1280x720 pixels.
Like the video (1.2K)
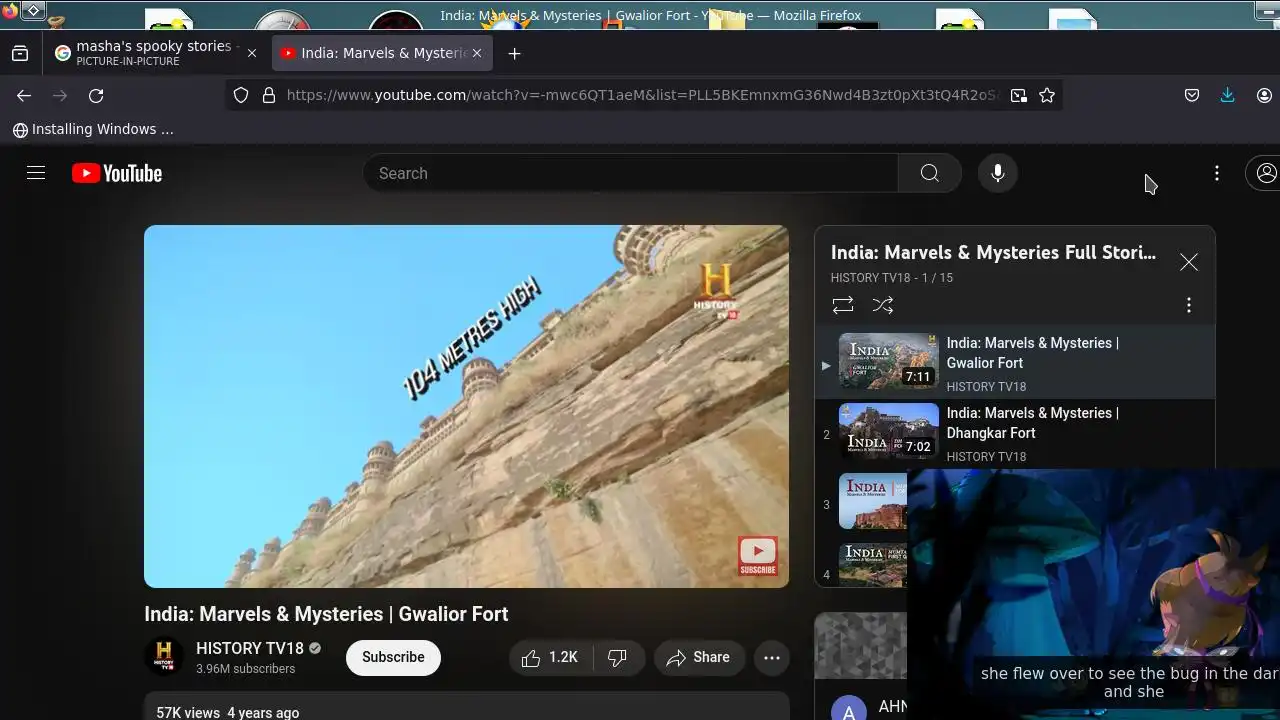[551, 657]
